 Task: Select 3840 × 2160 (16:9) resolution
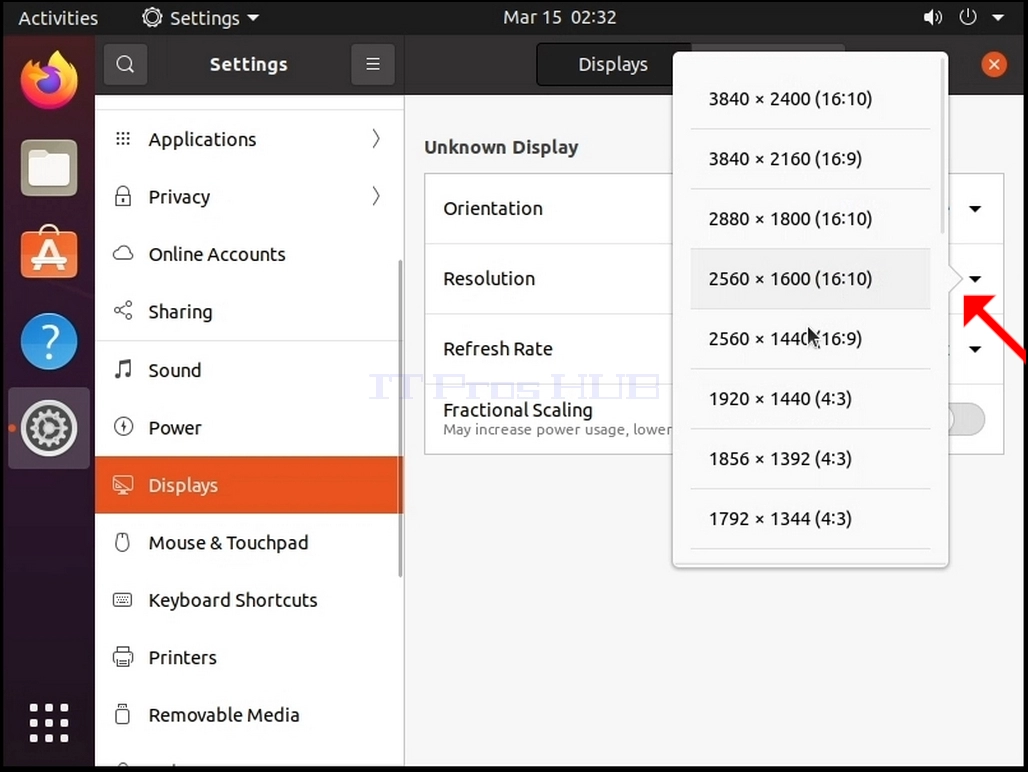(810, 159)
